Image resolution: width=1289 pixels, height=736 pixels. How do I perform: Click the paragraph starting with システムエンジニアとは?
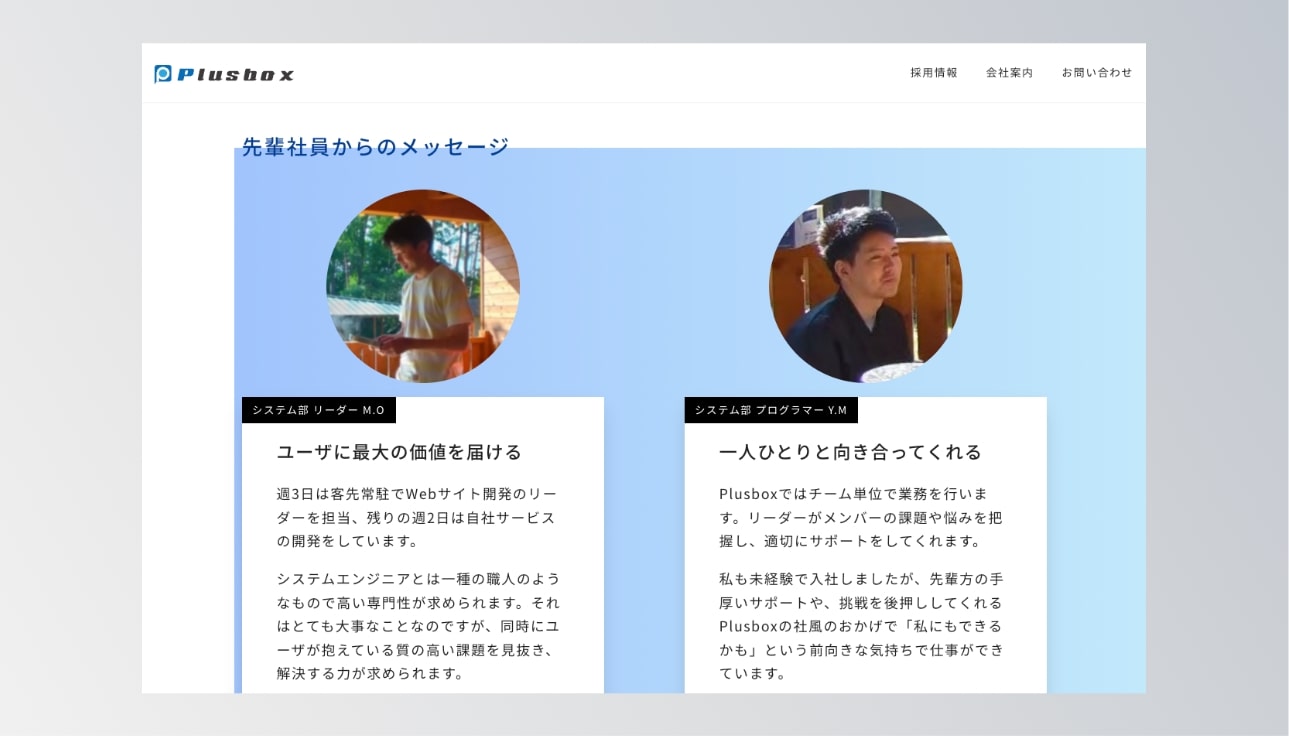[418, 626]
